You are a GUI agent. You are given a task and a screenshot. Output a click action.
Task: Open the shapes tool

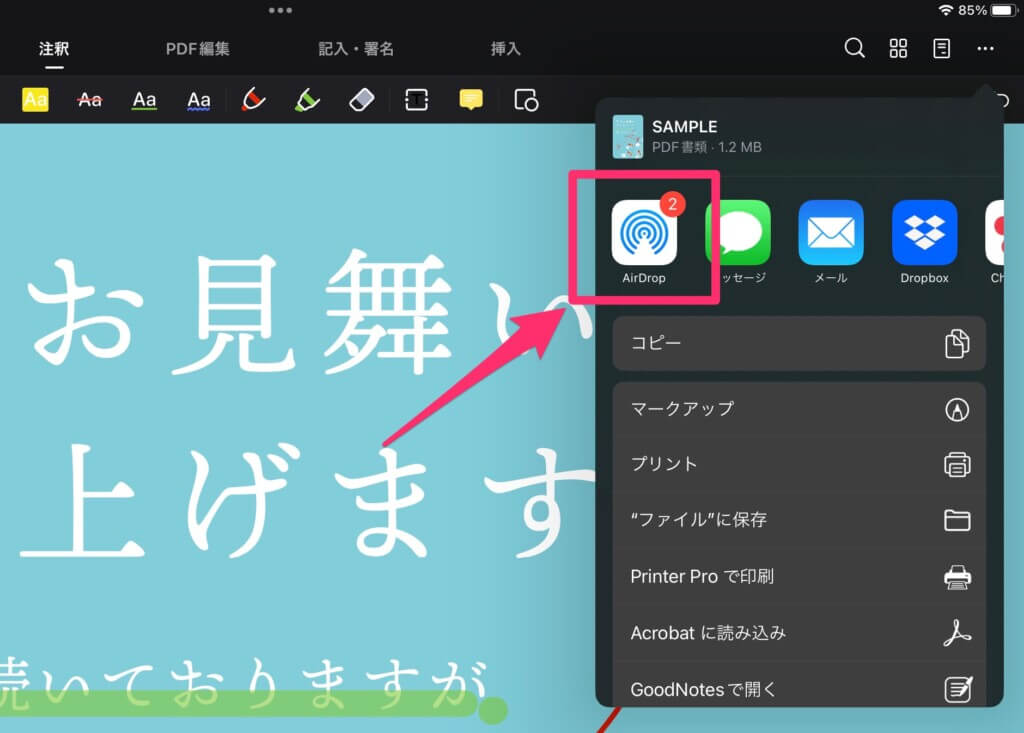pos(526,99)
